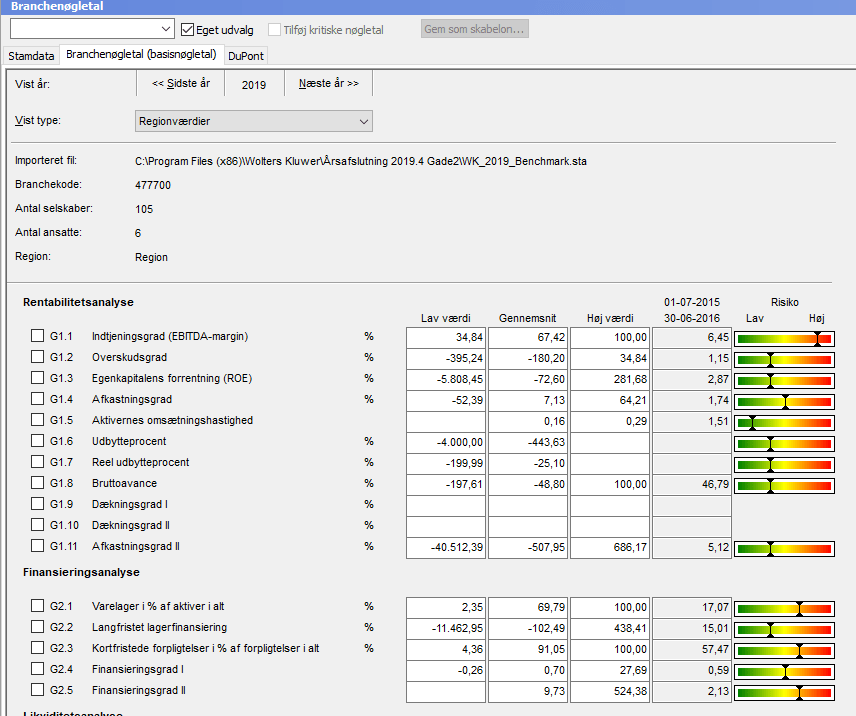
Task: Click the Høj værdi cell for Langfristet lagerfinansiering
Action: [609, 628]
